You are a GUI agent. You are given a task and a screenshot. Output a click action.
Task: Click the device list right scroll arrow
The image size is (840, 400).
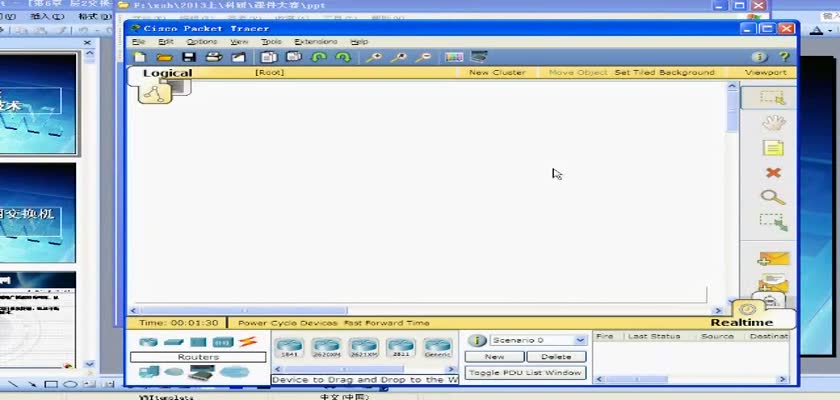click(451, 369)
